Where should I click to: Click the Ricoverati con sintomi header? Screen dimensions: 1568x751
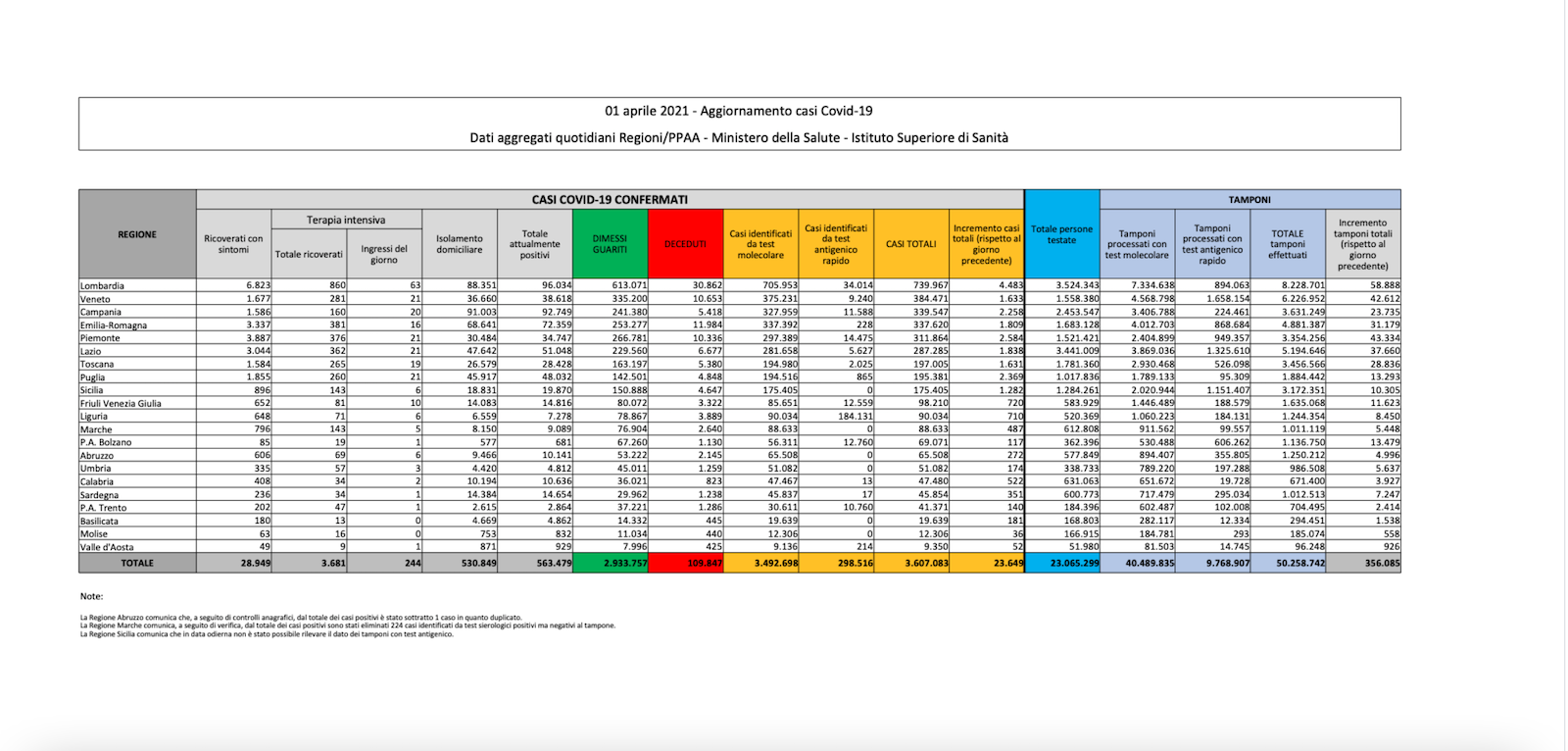[x=233, y=244]
